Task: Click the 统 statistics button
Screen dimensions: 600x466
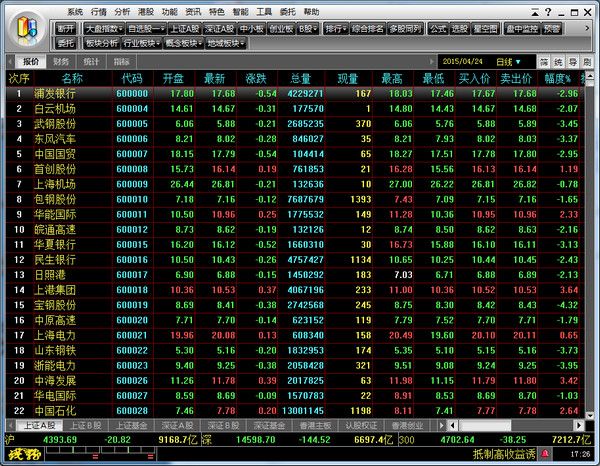Action: [x=558, y=62]
